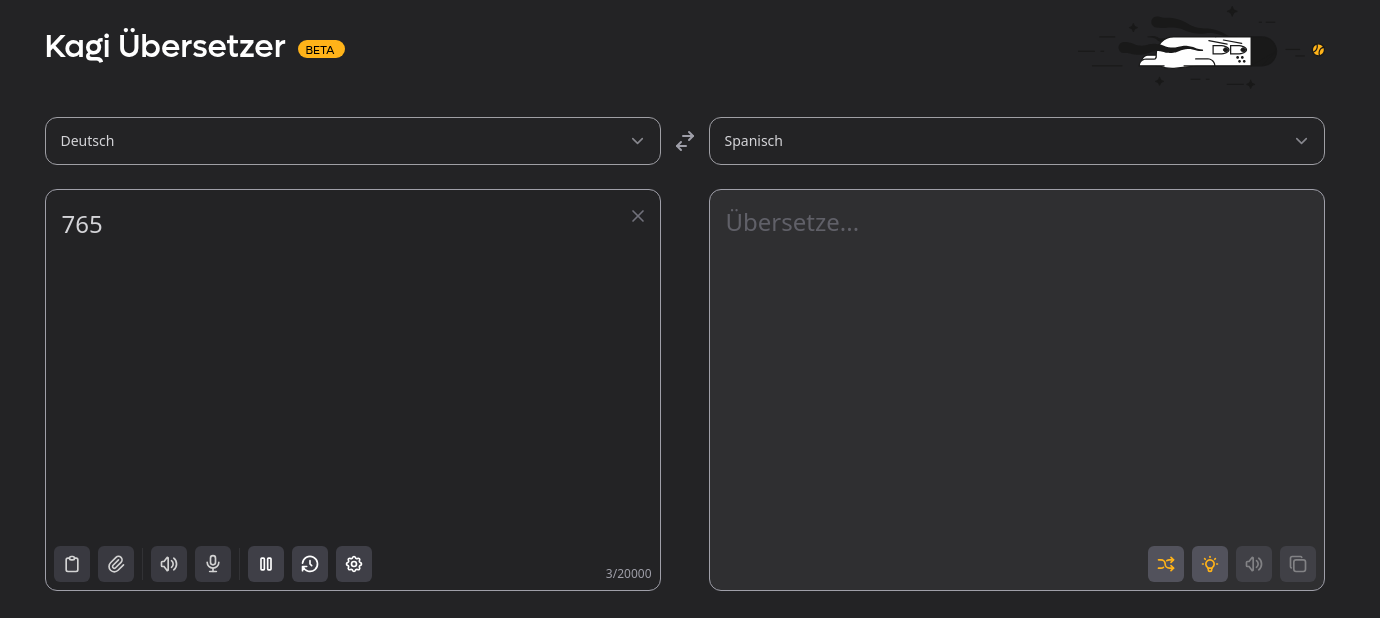1380x618 pixels.
Task: Attach a file with the paperclip icon
Action: coord(116,564)
